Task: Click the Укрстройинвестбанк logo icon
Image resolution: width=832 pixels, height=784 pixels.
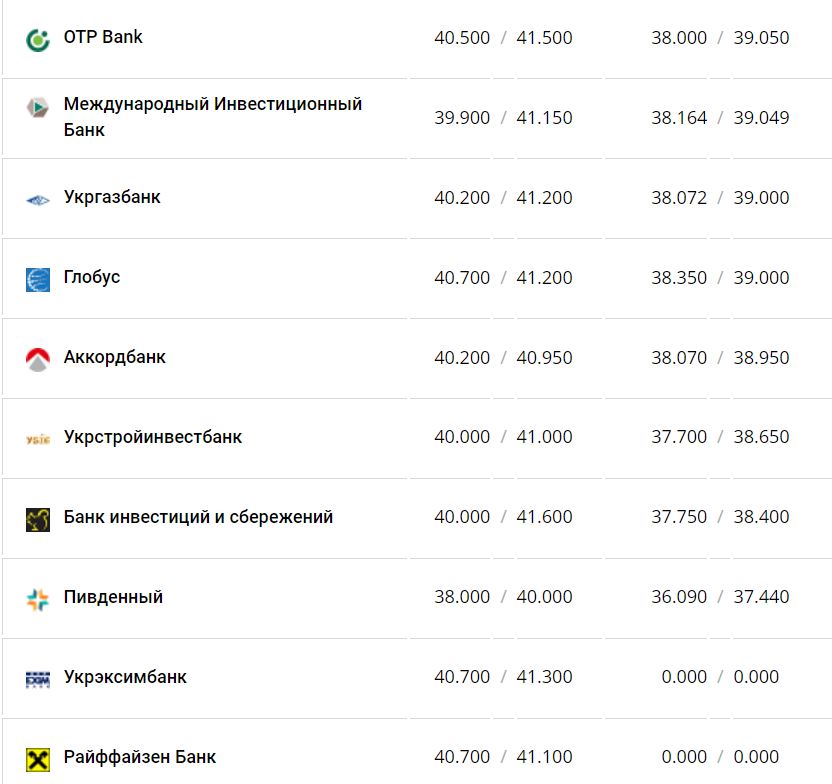Action: [x=38, y=439]
